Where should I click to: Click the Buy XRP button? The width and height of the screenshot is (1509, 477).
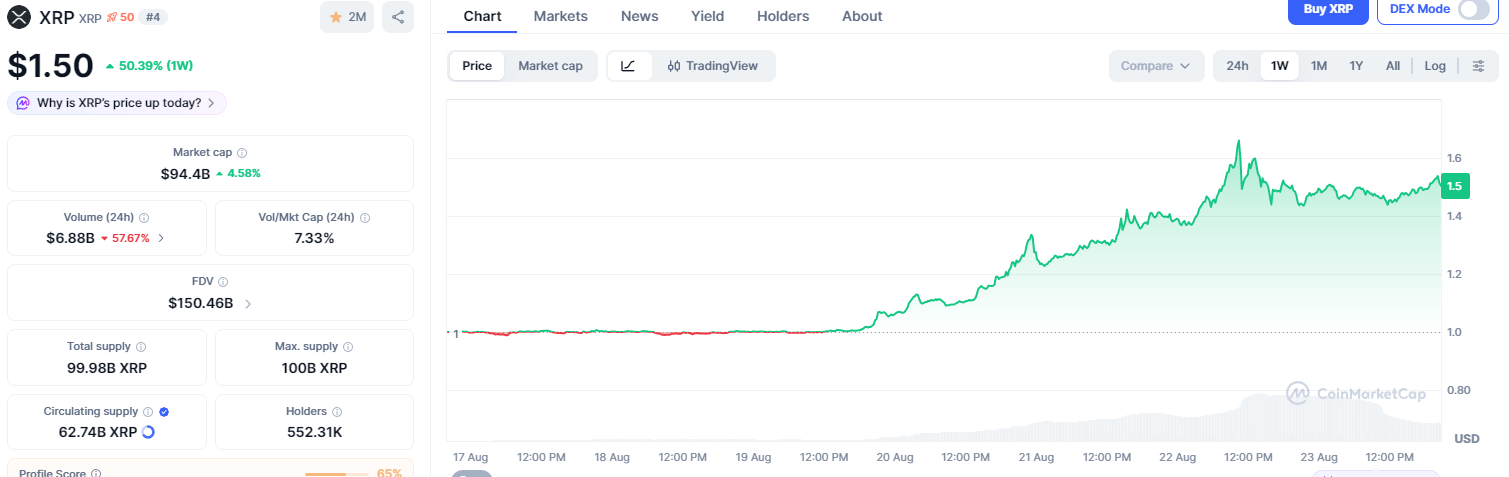coord(1328,10)
